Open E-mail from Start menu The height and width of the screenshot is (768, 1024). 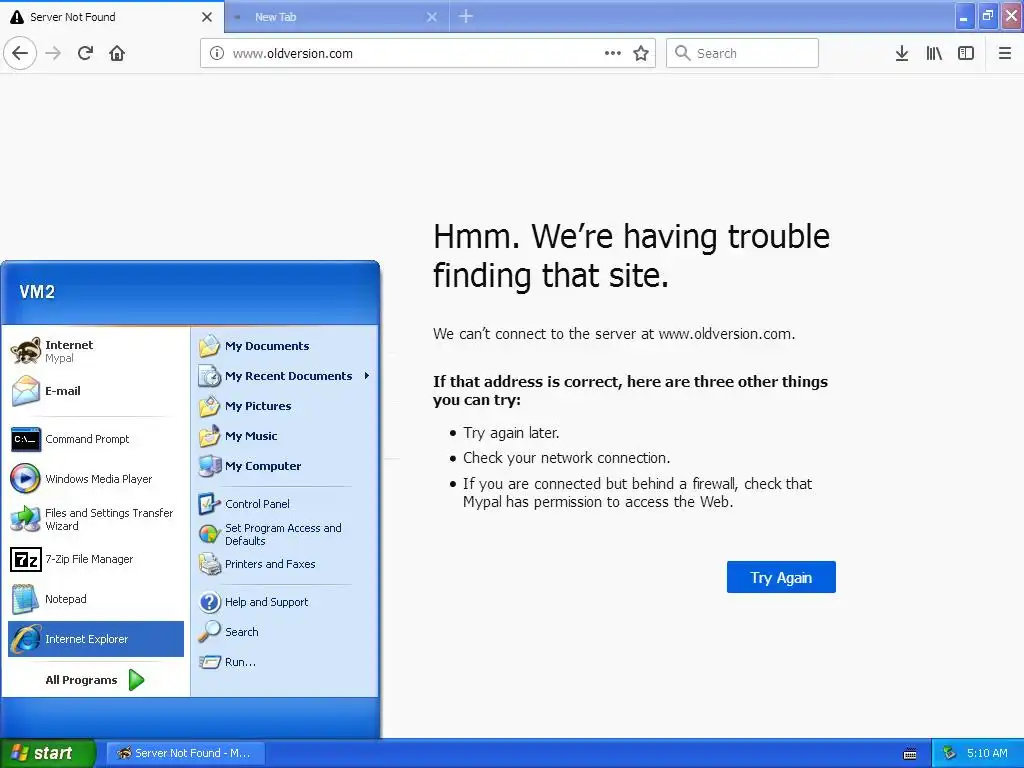[x=96, y=391]
